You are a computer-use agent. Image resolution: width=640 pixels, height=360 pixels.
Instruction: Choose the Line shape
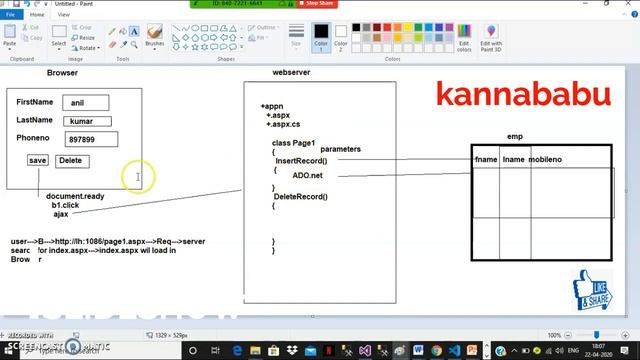(176, 28)
